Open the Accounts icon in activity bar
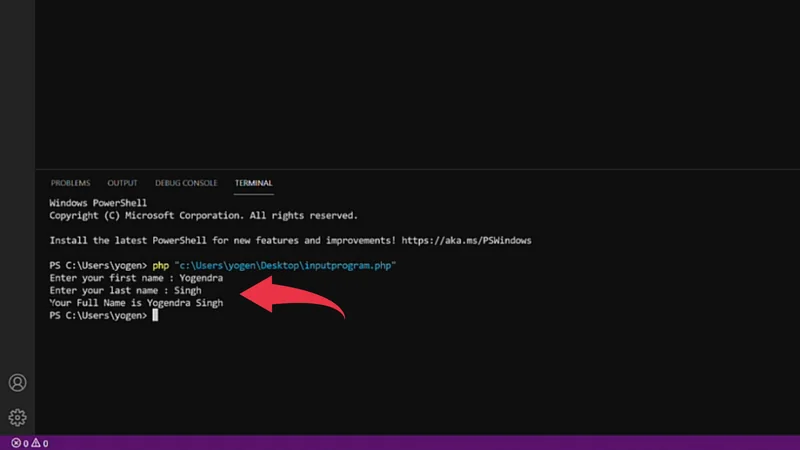Screen dimensions: 800x450 coord(17,383)
